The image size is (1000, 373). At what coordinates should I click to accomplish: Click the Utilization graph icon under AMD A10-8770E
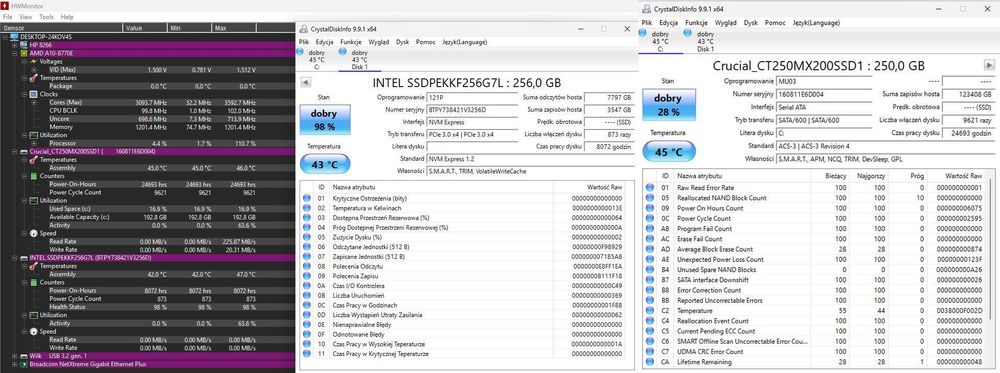[34, 135]
